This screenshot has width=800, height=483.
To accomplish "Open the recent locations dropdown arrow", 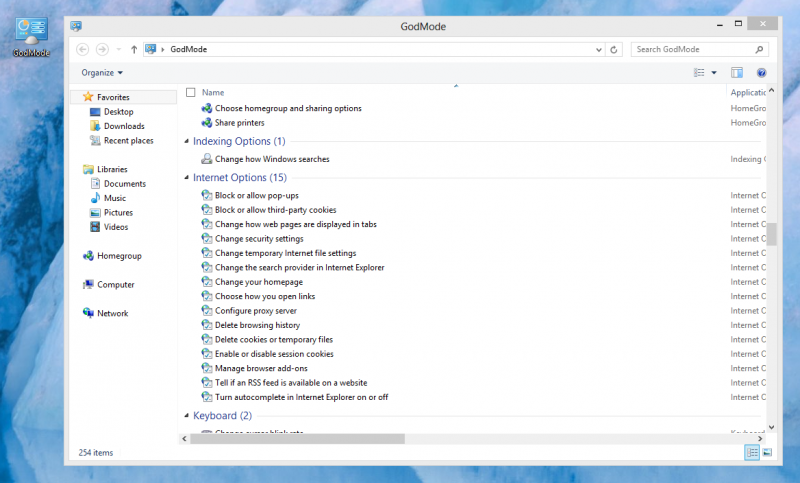I will coord(118,49).
